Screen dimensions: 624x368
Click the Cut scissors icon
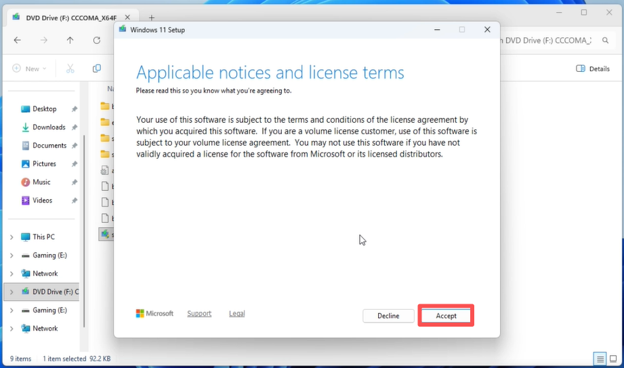[x=70, y=68]
